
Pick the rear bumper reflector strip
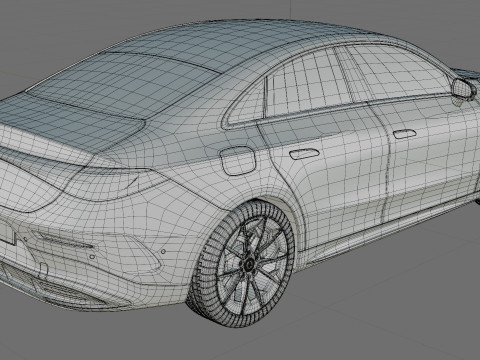[66, 241]
